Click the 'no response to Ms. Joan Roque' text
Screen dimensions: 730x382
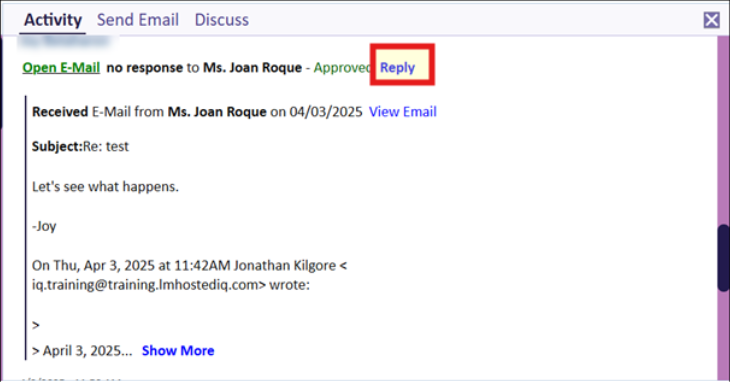coord(204,67)
